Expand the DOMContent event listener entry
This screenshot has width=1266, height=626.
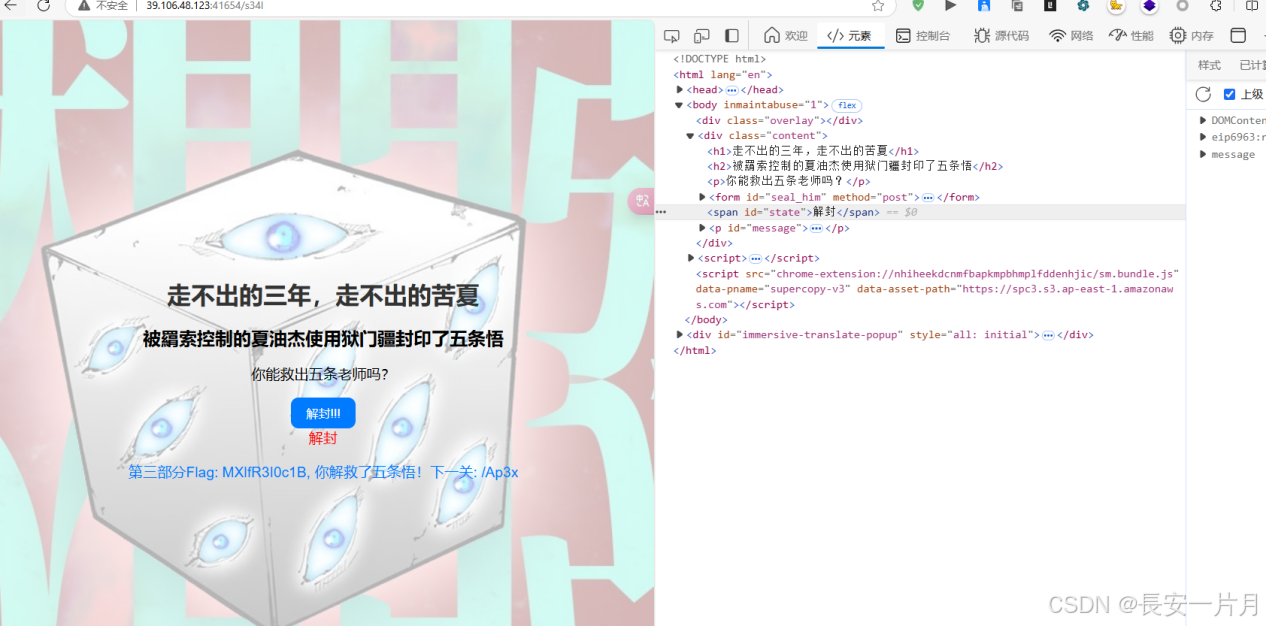pos(1203,120)
